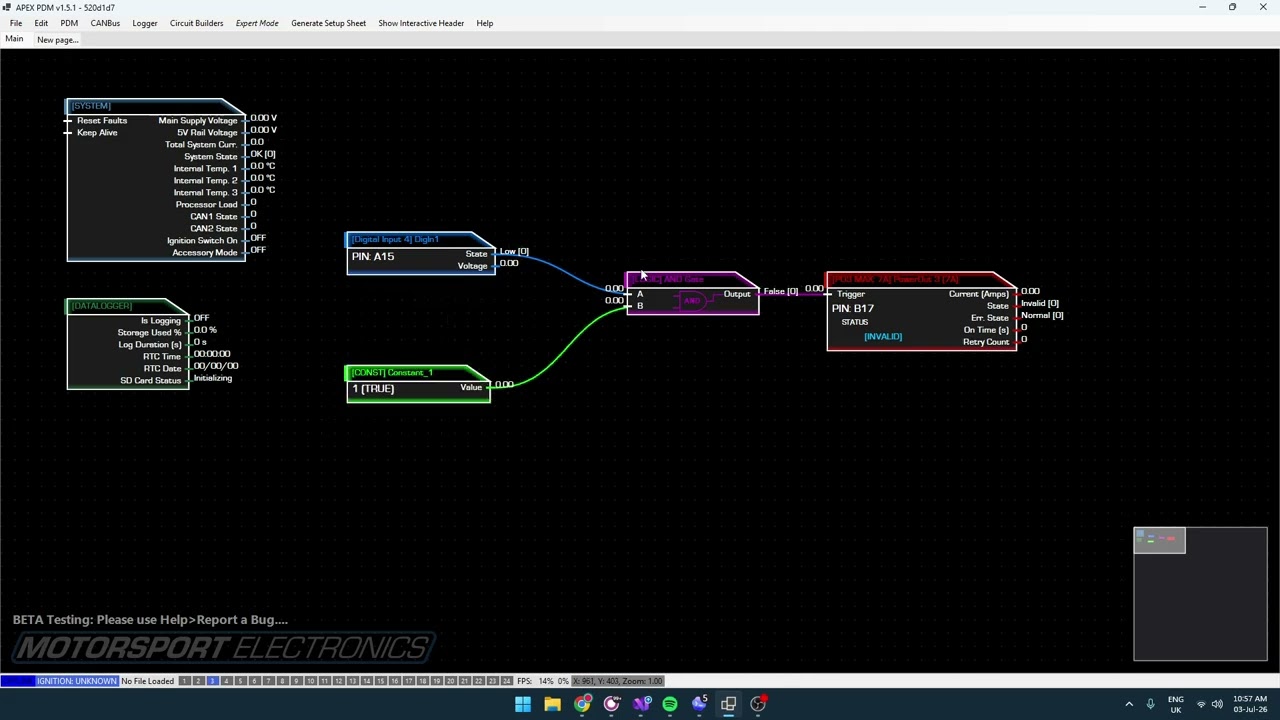Screen dimensions: 1280x720
Task: Select channel button 12 in status bar
Action: 338,681
